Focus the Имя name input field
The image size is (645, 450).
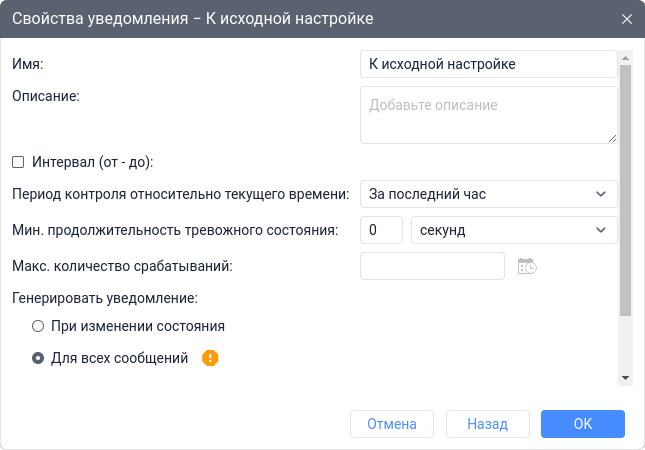tap(489, 64)
